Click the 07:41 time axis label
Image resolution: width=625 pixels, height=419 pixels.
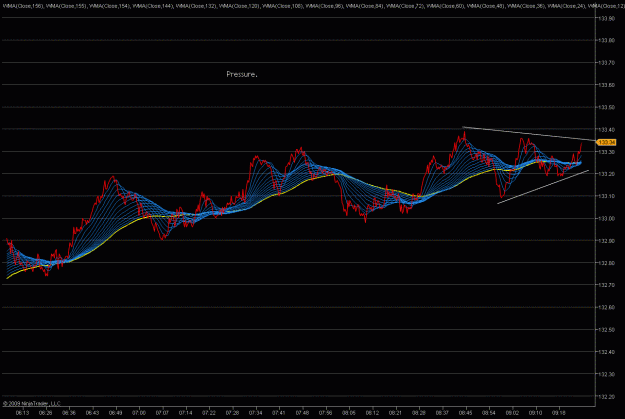tap(279, 413)
